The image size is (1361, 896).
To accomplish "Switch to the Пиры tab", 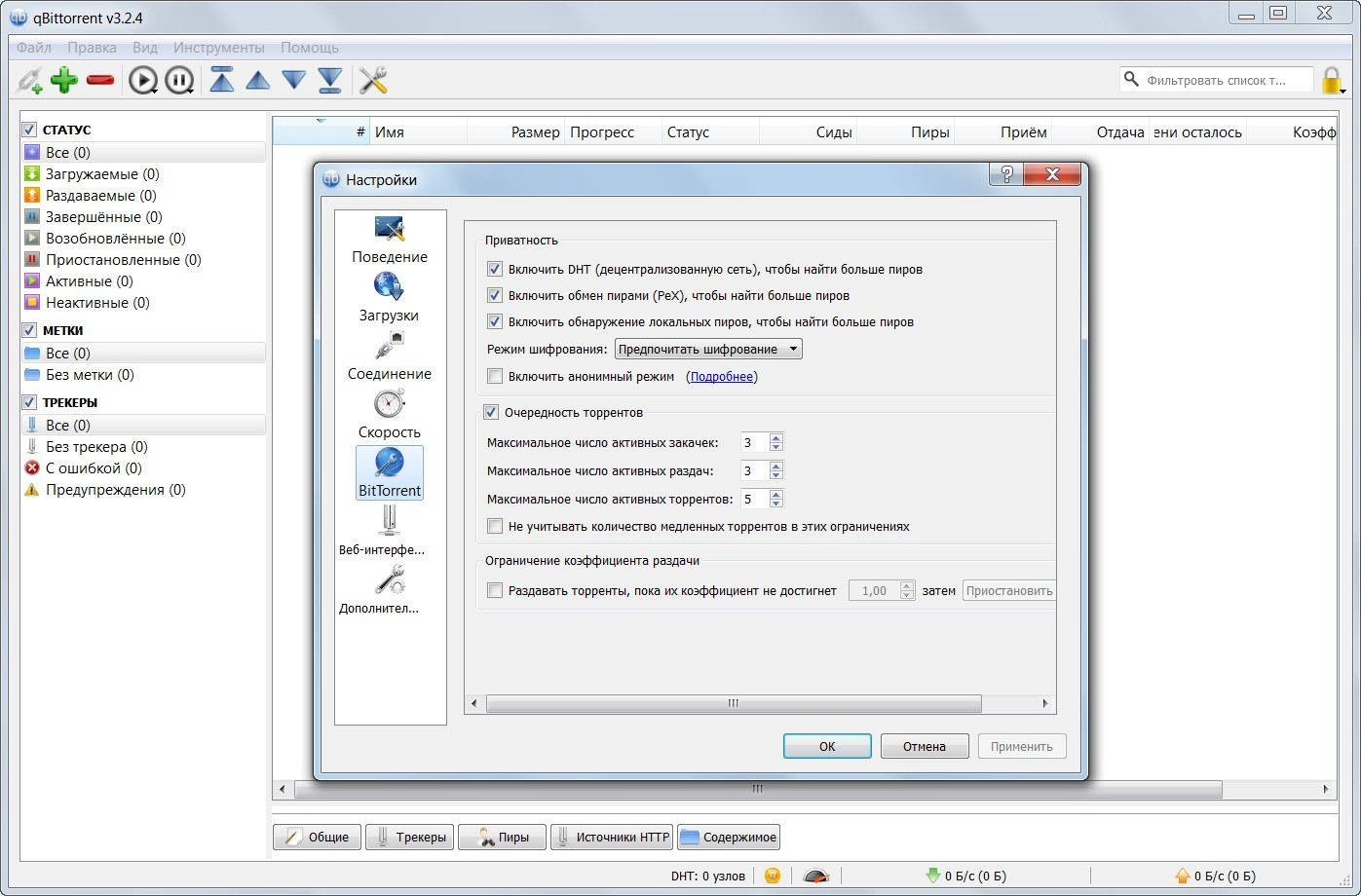I will (x=501, y=837).
